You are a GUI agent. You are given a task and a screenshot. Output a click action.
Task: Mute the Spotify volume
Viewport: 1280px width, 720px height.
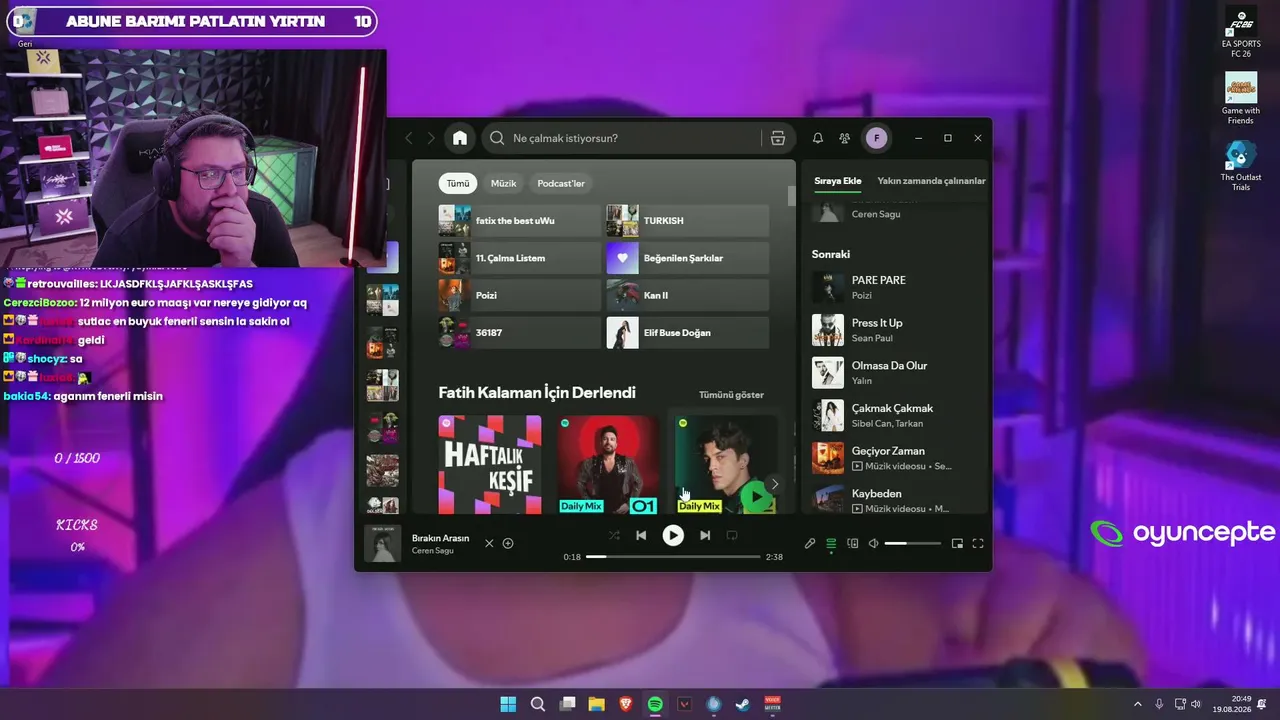[873, 543]
